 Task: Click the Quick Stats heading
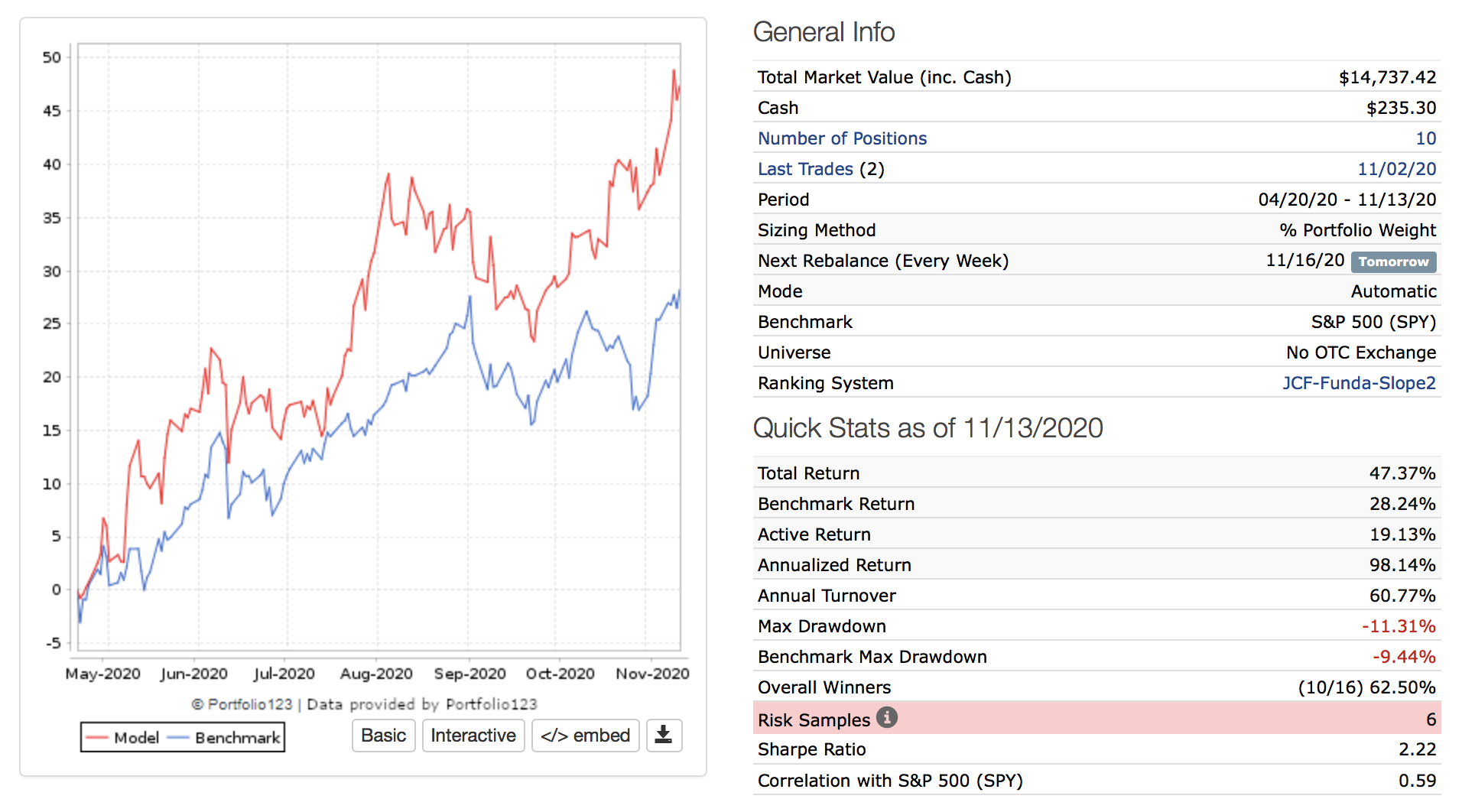[x=927, y=428]
